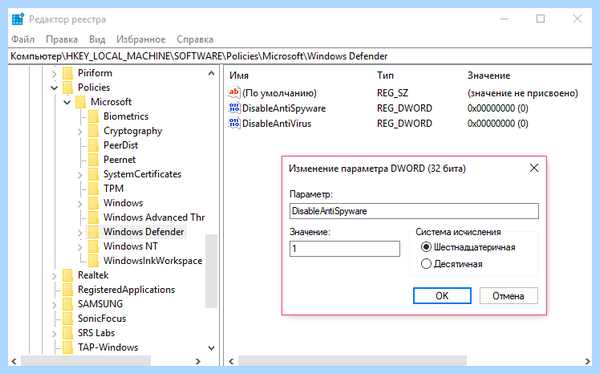Click the Piriform folder icon
This screenshot has width=600, height=374.
[68, 73]
